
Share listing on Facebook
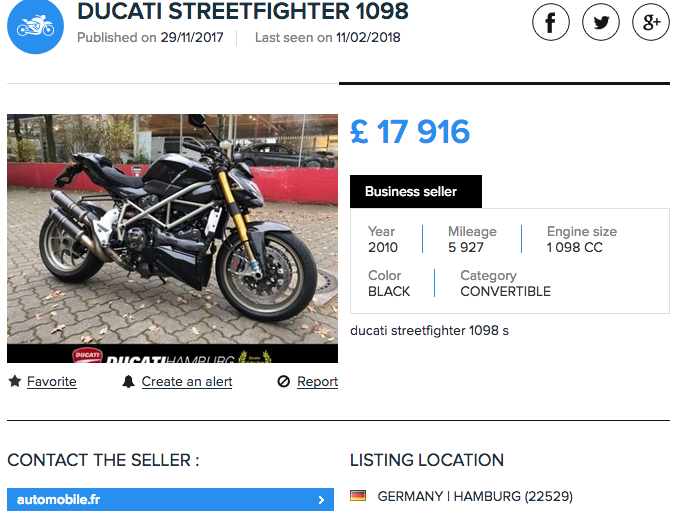550,22
